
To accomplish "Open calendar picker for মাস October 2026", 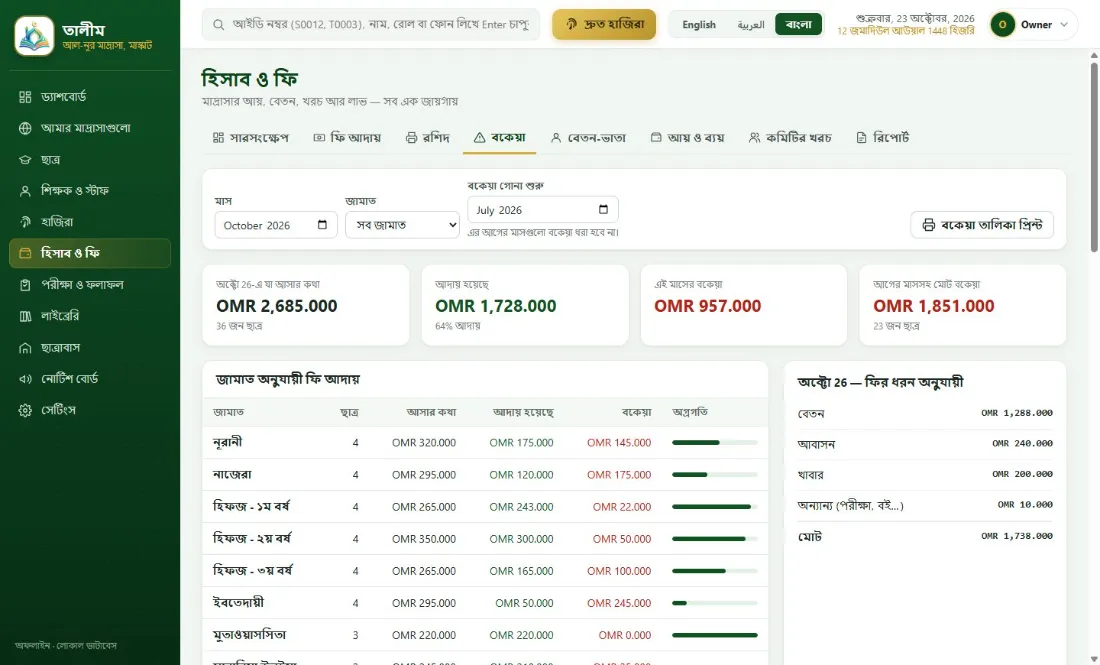I will point(322,225).
